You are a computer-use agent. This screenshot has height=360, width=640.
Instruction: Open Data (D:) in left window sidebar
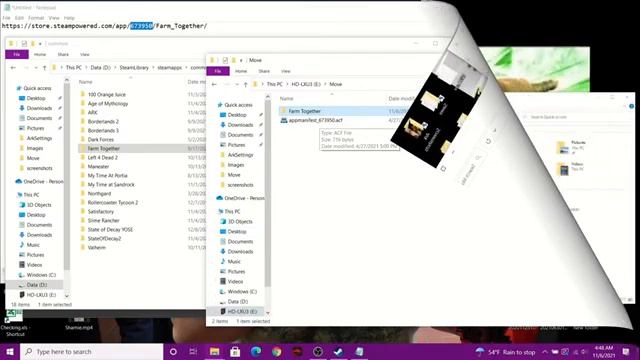point(37,284)
